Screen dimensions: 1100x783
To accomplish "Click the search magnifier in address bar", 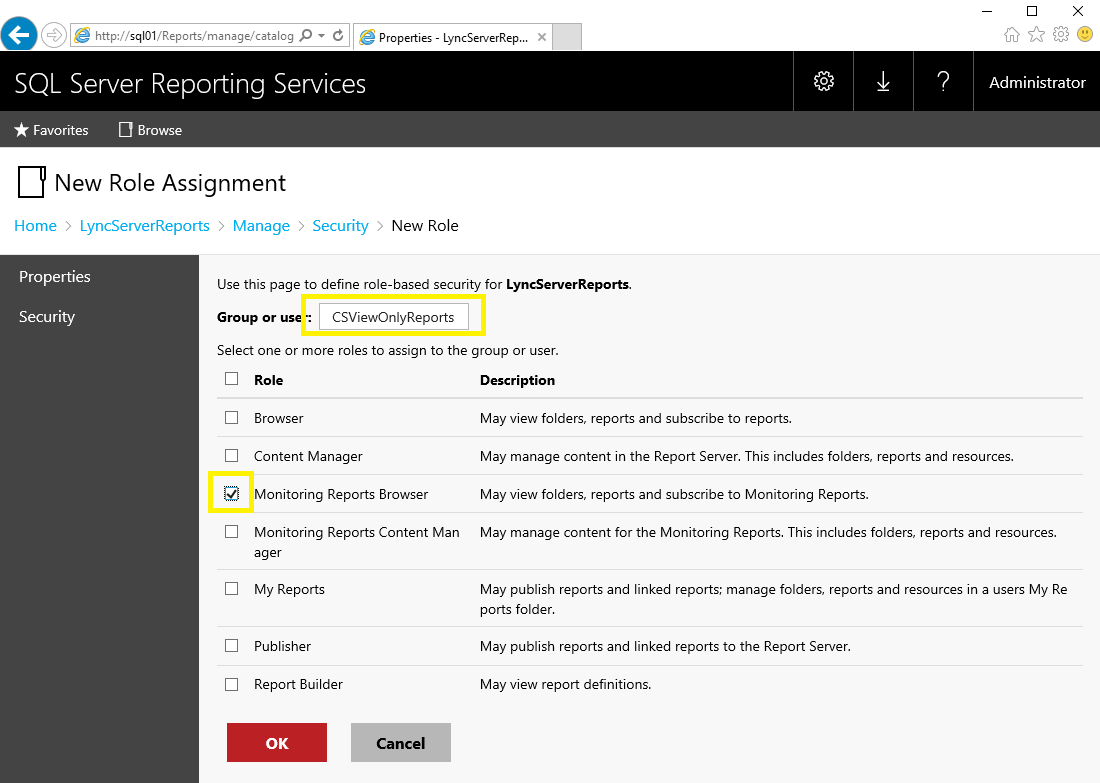I will click(x=305, y=35).
